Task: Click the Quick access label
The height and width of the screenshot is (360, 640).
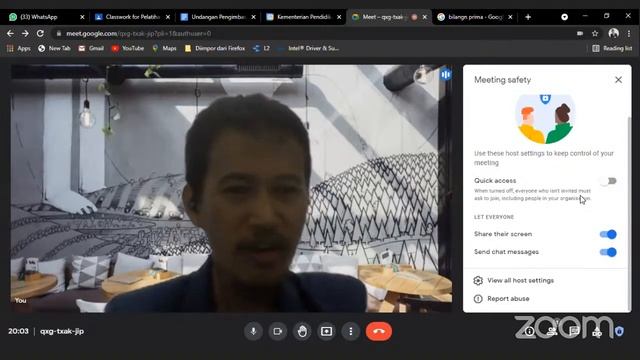Action: (x=495, y=180)
